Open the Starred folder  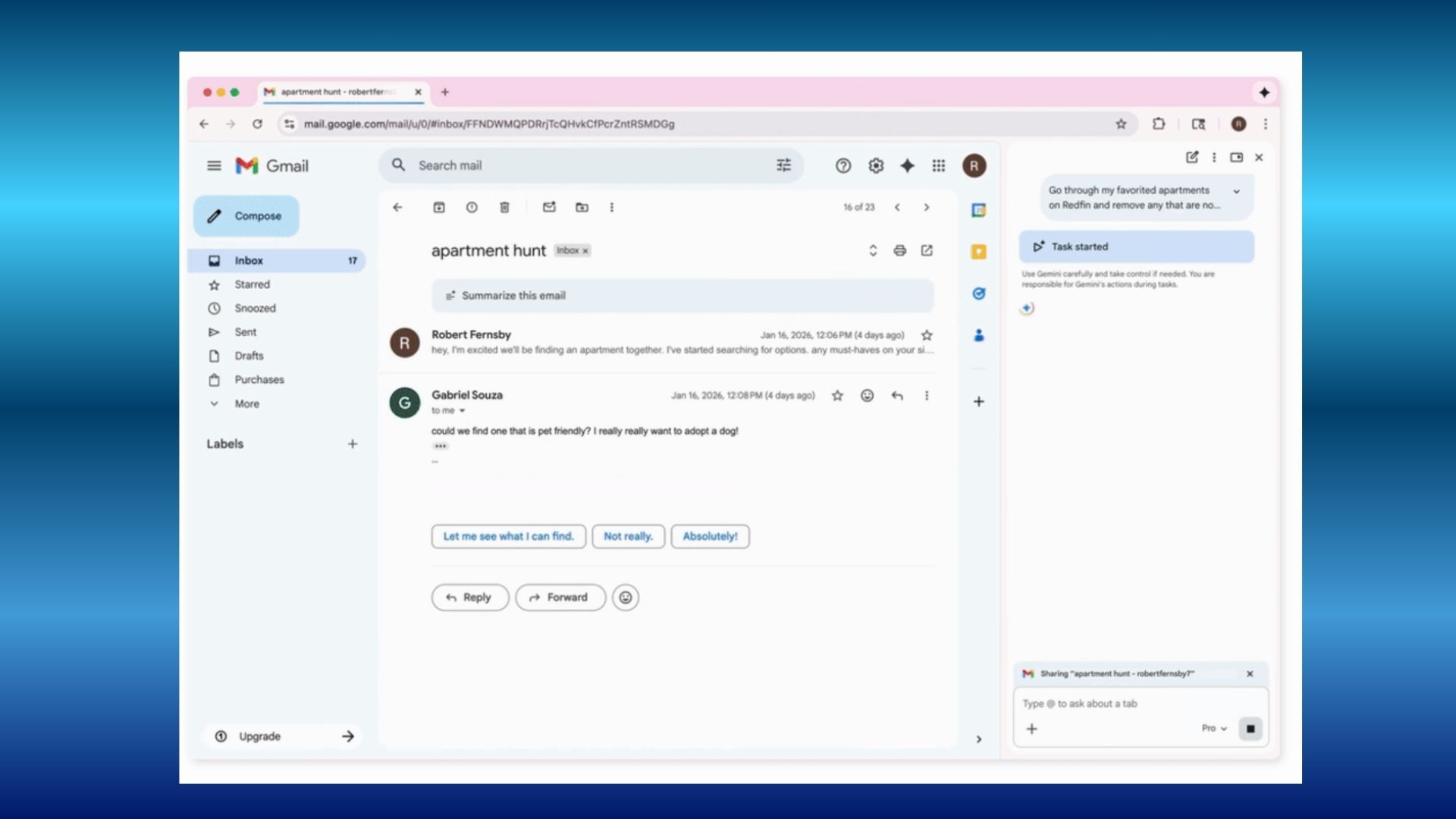click(252, 284)
